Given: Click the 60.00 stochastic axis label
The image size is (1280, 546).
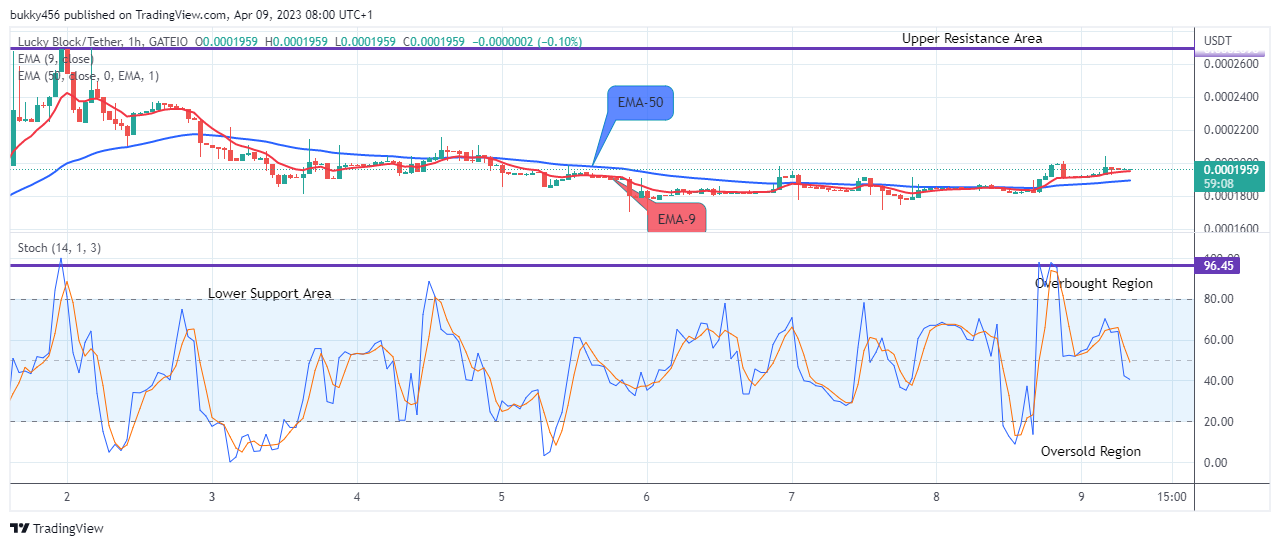Looking at the screenshot, I should pyautogui.click(x=1219, y=340).
